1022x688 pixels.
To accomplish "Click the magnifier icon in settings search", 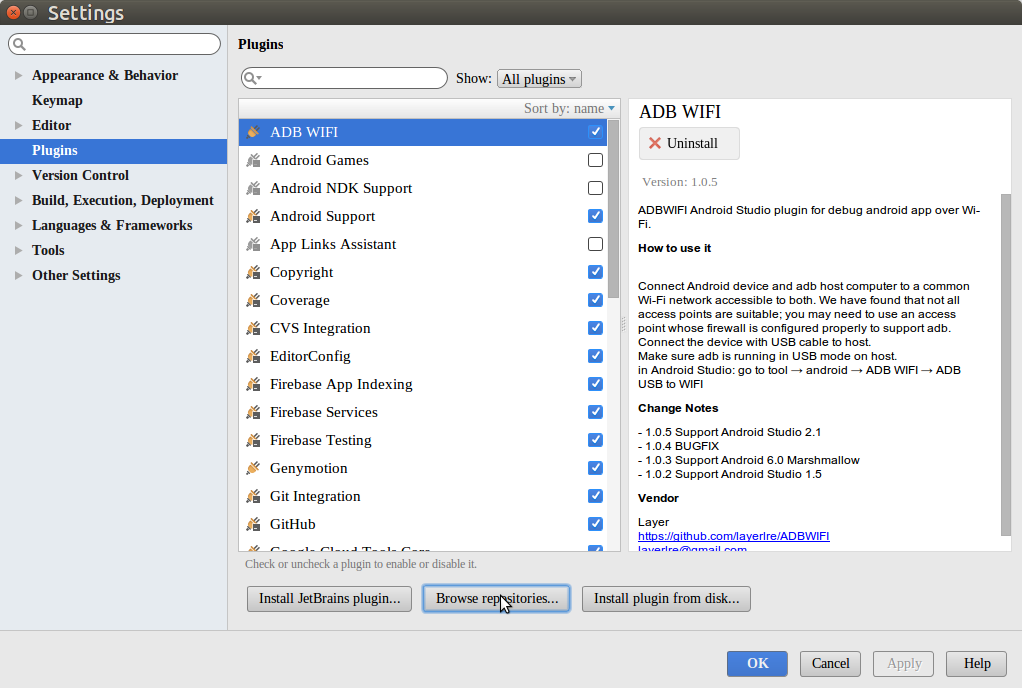I will (20, 44).
